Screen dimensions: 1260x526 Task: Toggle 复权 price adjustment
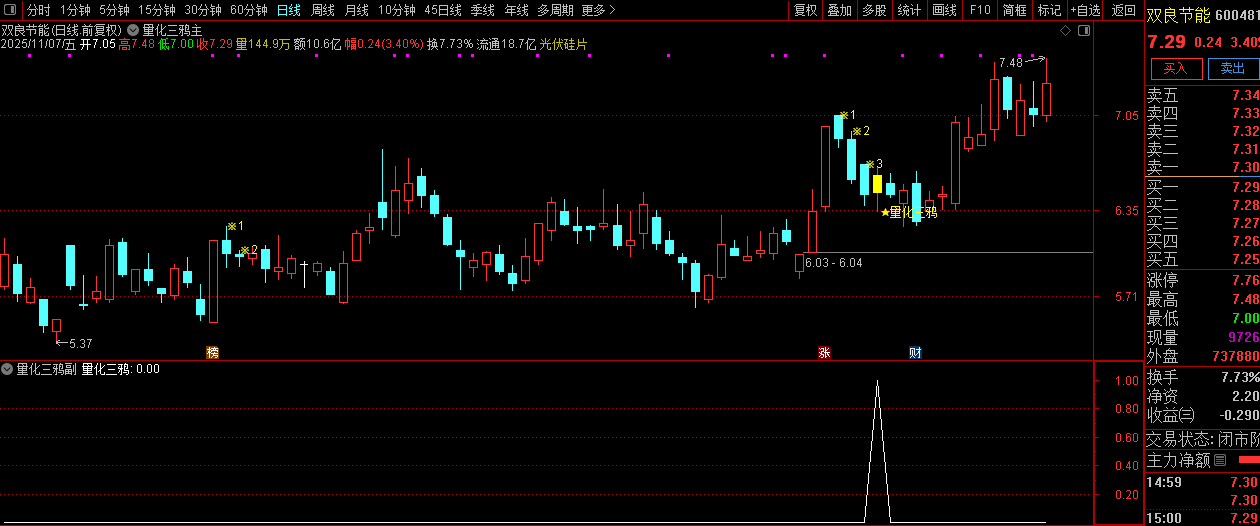(805, 10)
